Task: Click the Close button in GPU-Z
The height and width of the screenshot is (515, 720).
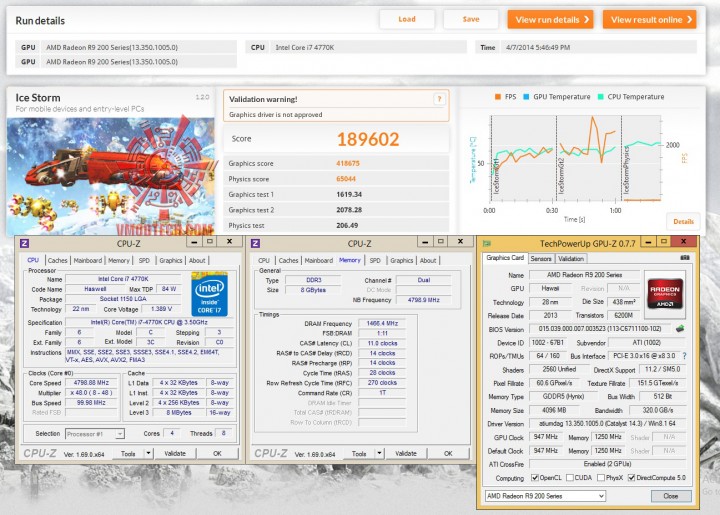Action: tap(671, 496)
